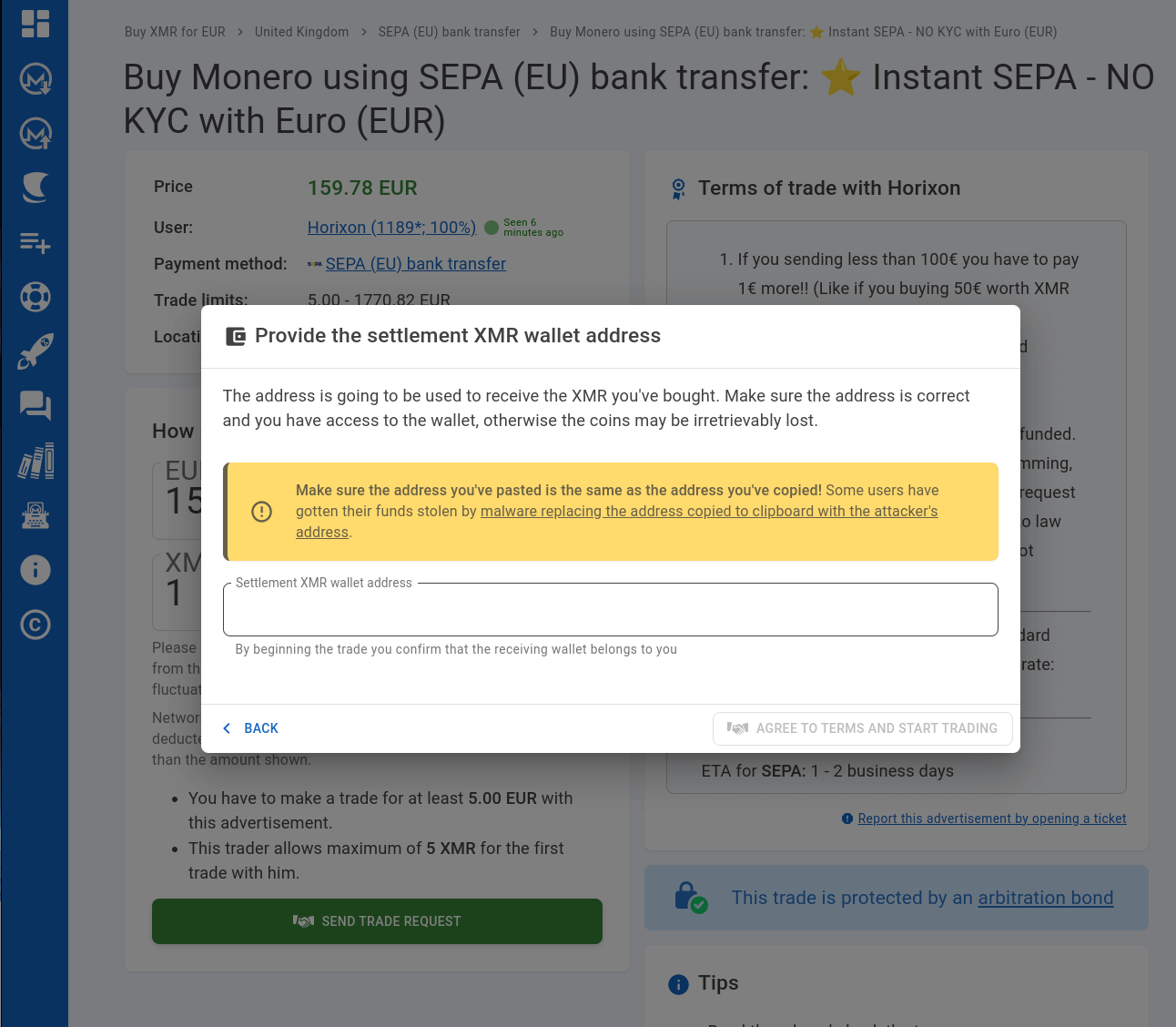
Task: Click Agree to Terms and Start Trading
Action: 862,728
